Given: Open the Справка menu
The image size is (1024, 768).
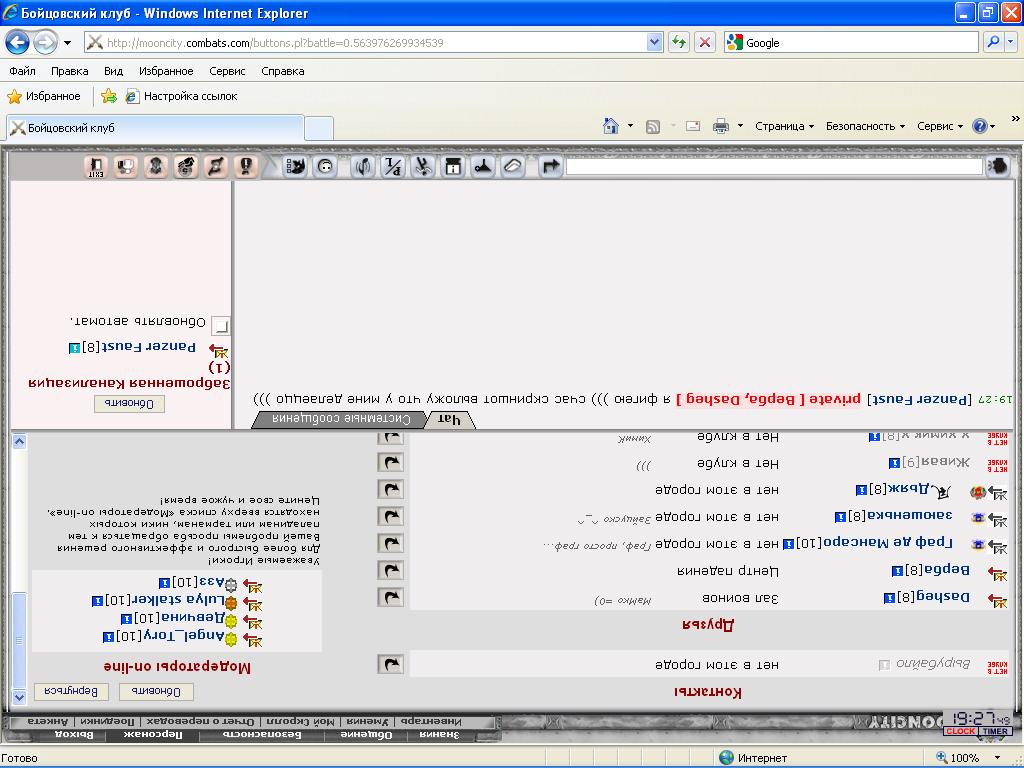Looking at the screenshot, I should tap(283, 71).
